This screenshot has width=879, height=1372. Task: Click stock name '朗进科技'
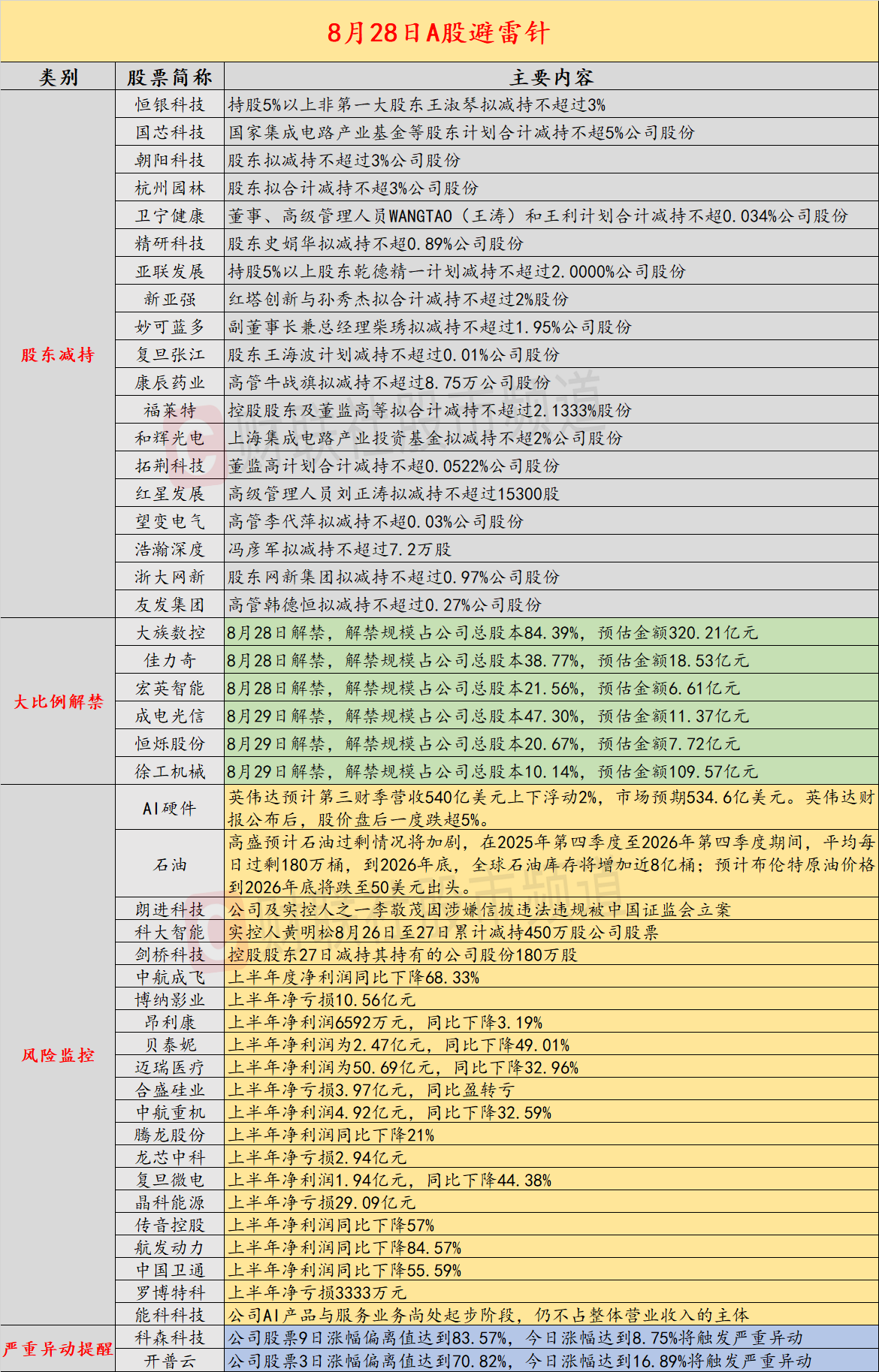[170, 909]
